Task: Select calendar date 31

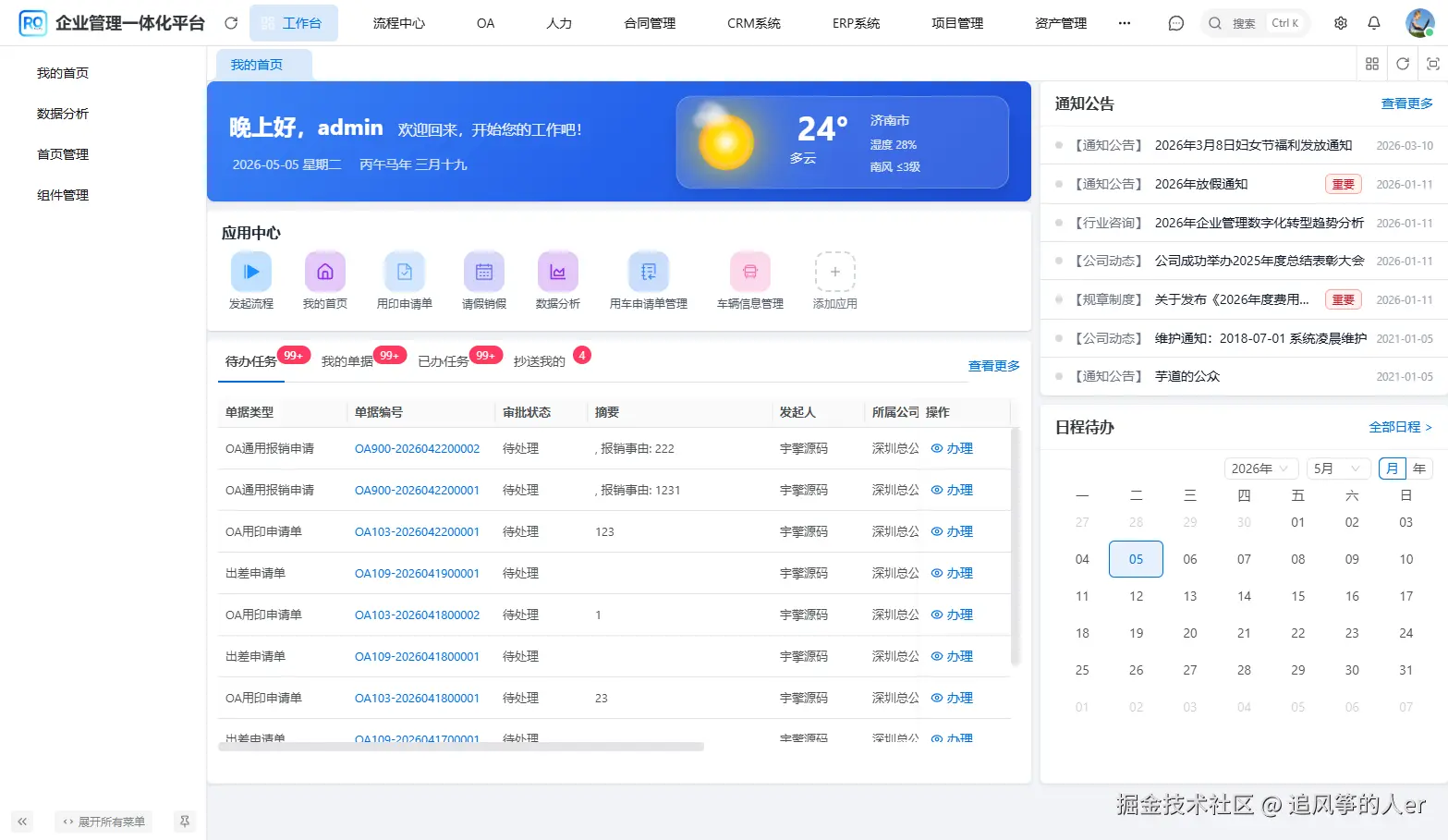Action: click(x=1405, y=670)
